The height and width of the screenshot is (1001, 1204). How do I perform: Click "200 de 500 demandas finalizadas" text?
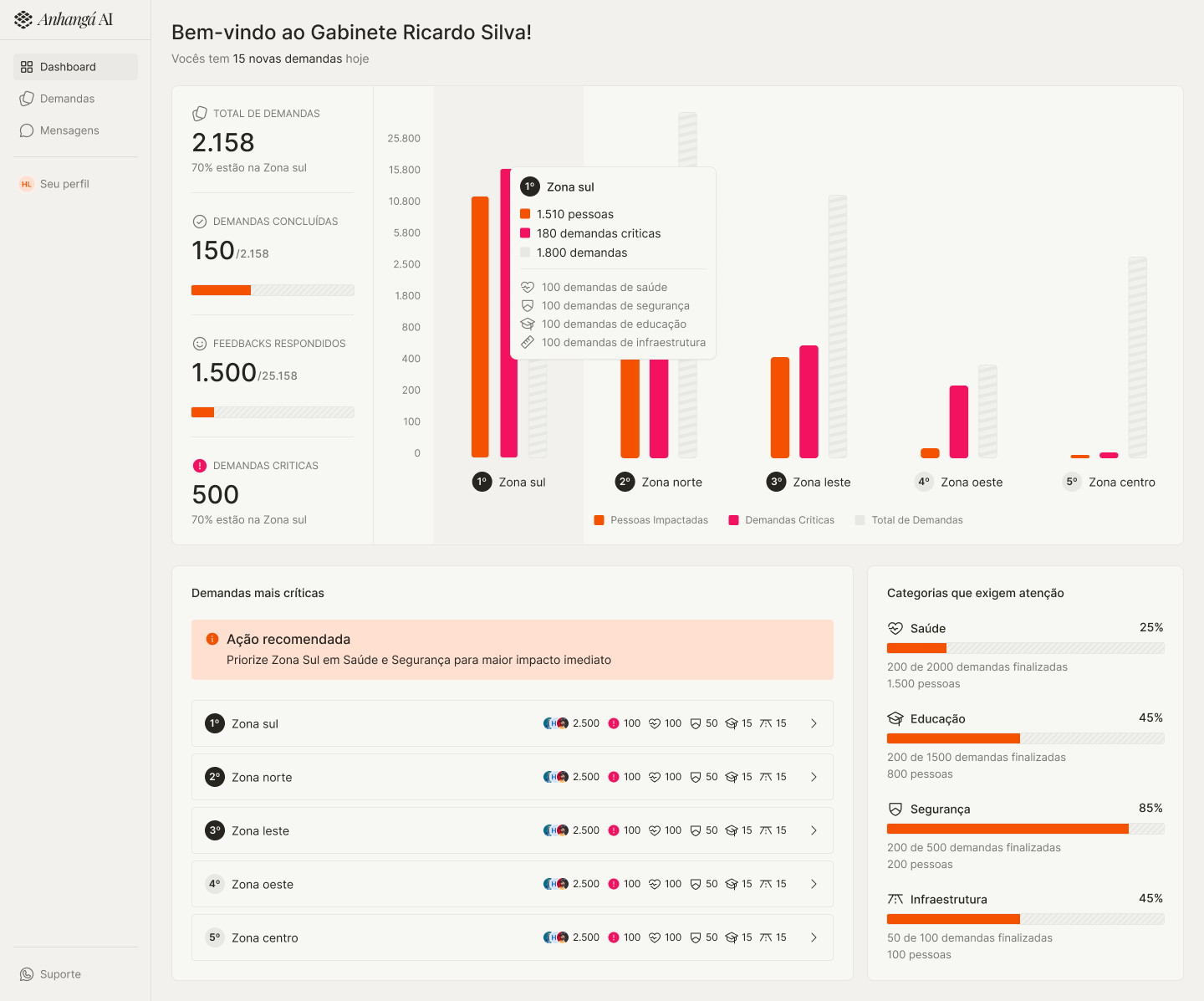point(974,847)
